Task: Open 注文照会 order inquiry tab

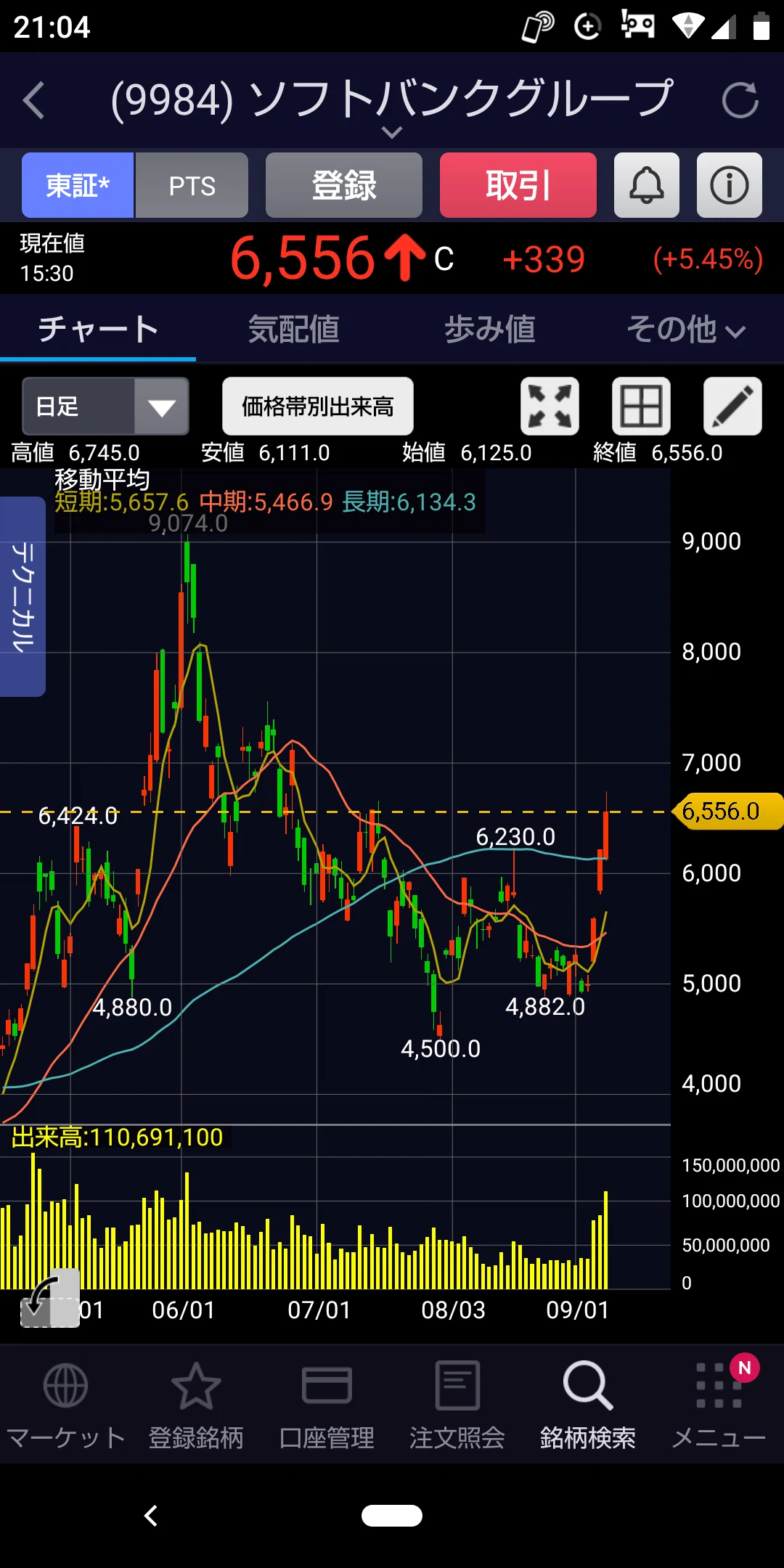Action: 457,1405
